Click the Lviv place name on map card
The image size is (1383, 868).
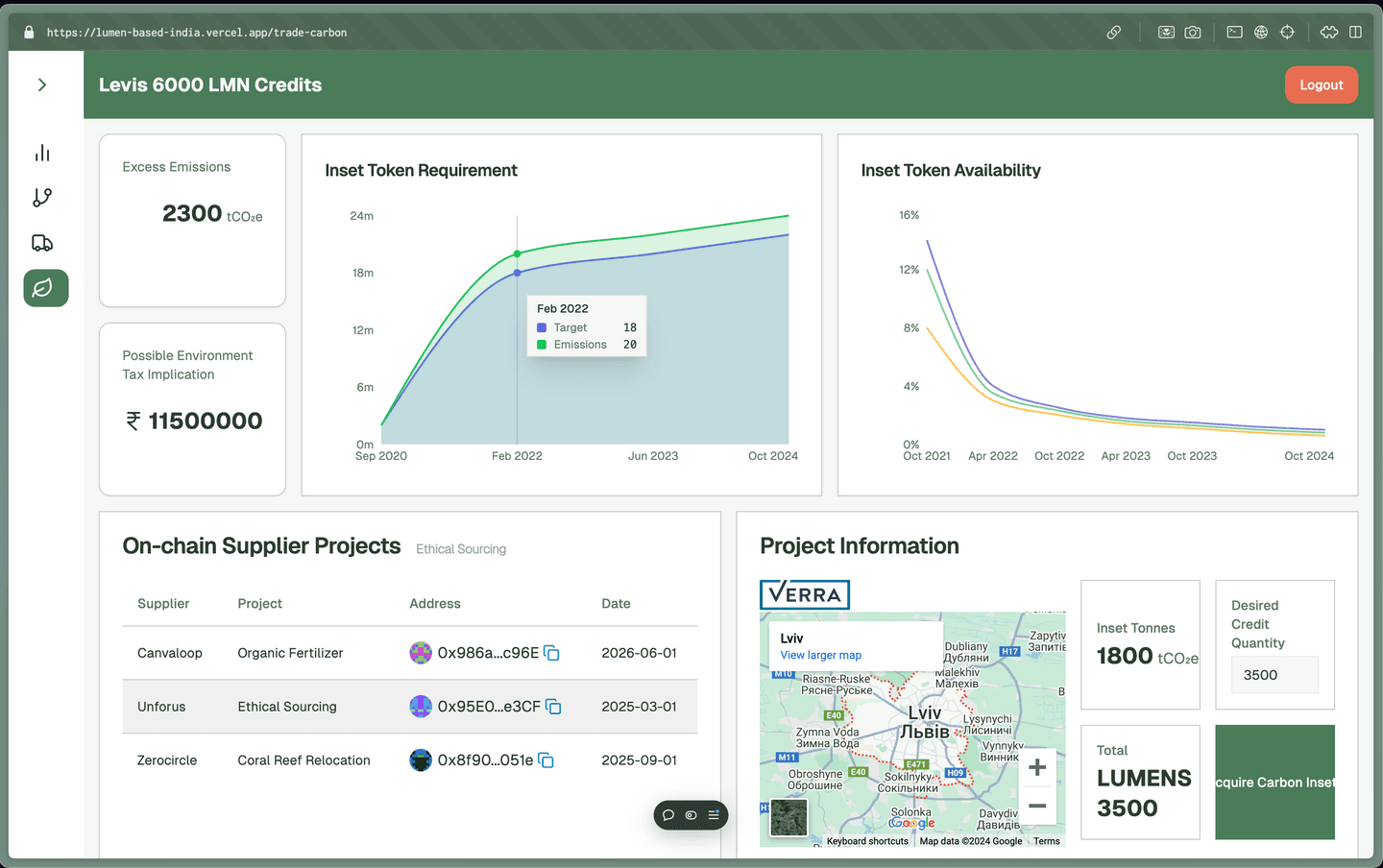point(791,639)
